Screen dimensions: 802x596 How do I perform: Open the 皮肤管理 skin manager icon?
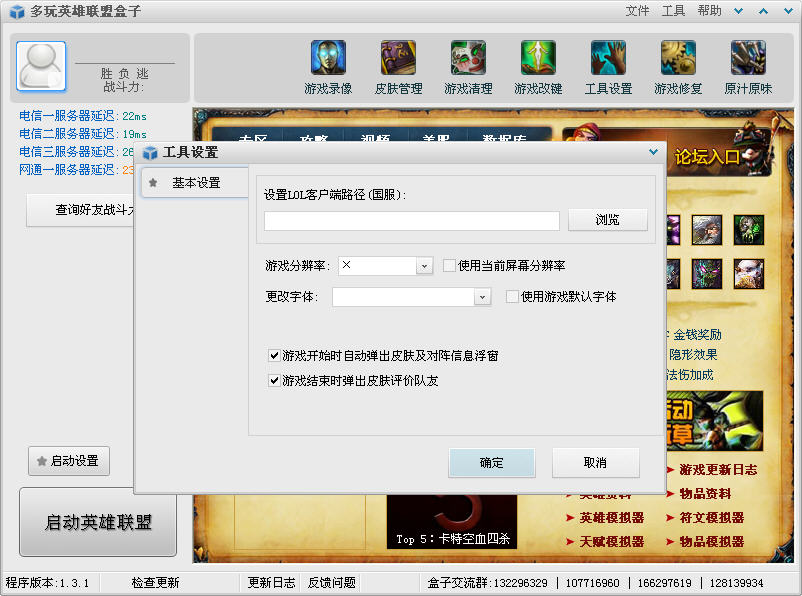(x=398, y=58)
